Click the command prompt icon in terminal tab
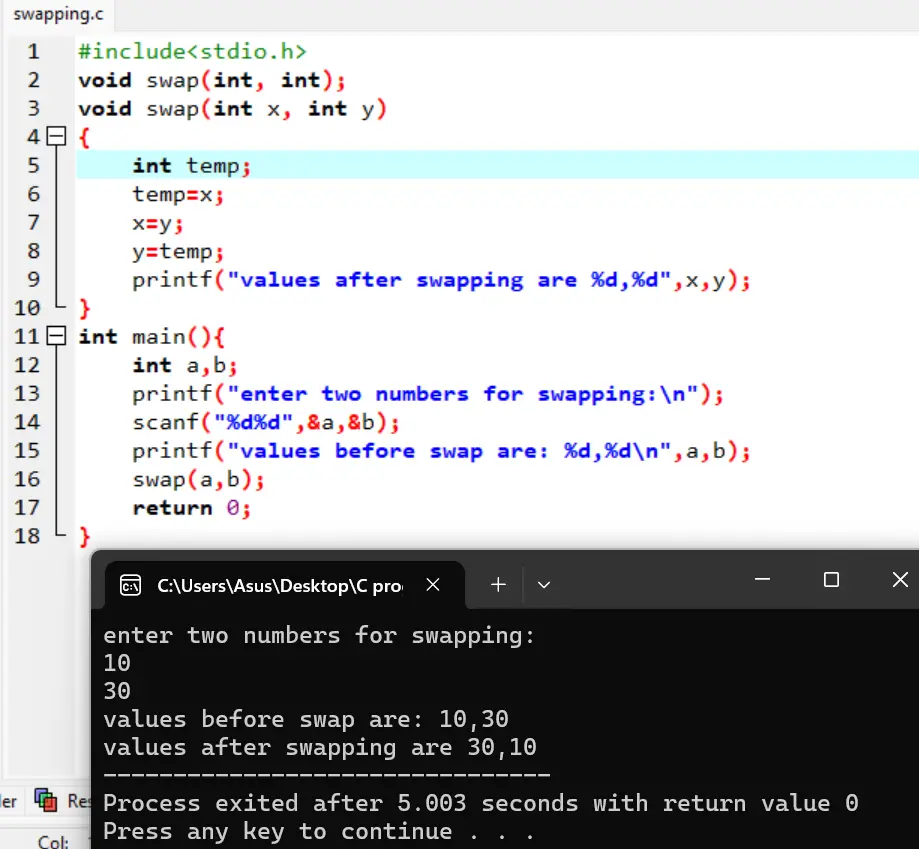 point(130,585)
